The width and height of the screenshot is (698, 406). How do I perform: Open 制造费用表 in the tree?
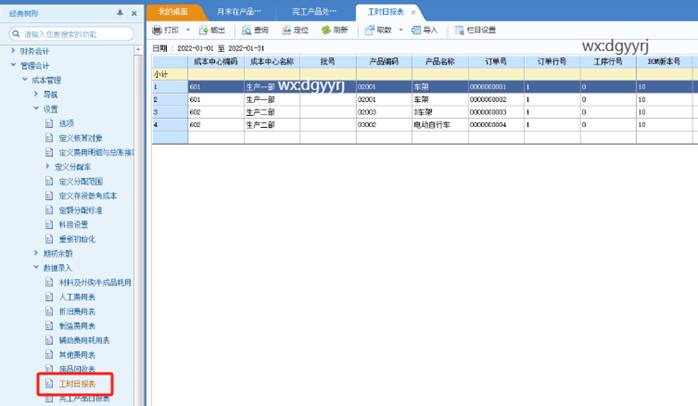77,326
